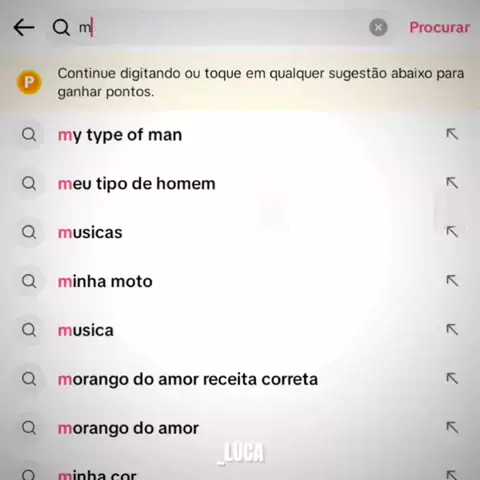Clear search text with the X icon
The width and height of the screenshot is (480, 480).
(x=378, y=27)
